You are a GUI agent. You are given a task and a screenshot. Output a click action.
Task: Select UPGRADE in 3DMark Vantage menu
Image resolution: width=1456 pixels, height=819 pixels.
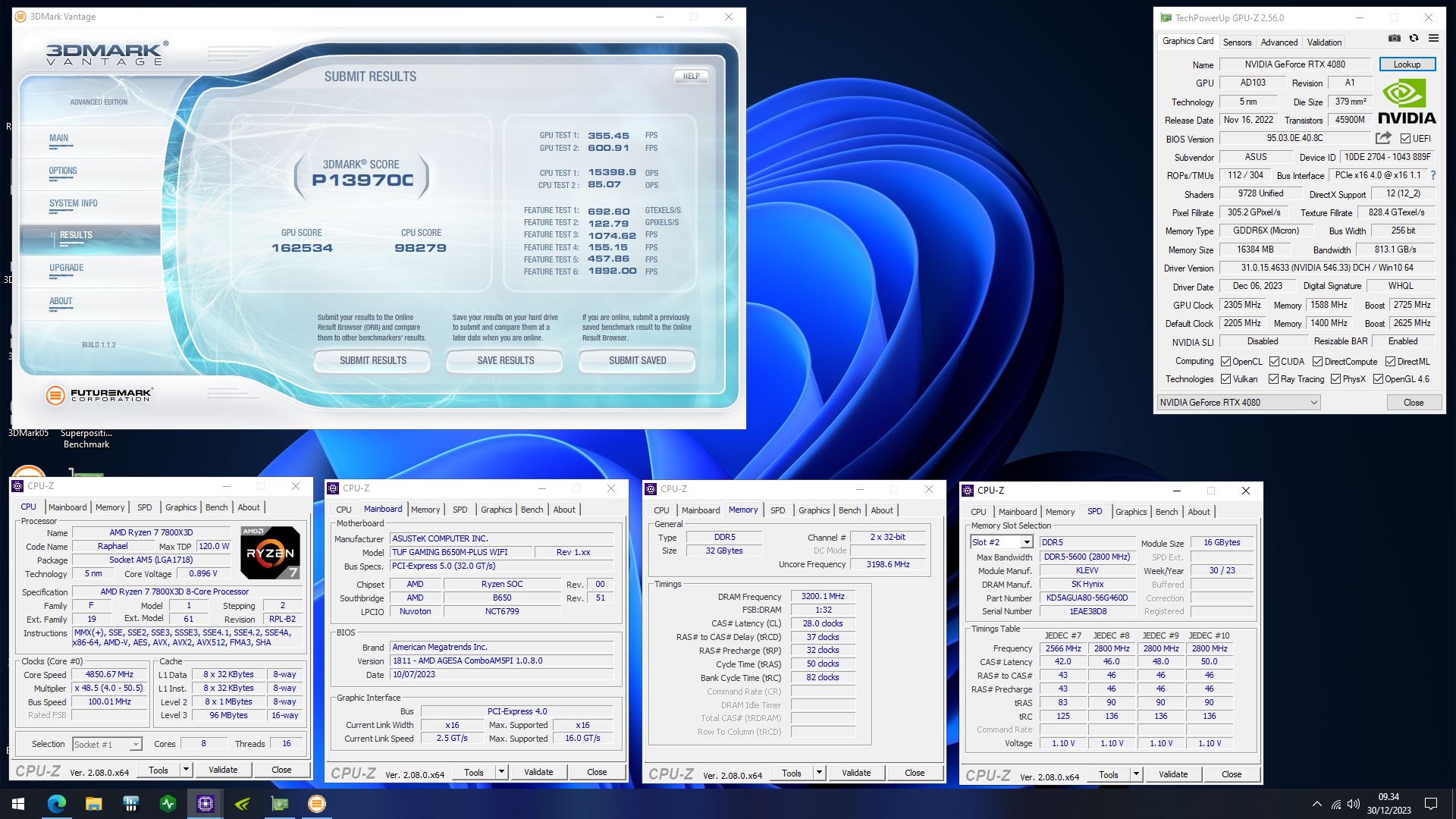click(x=66, y=268)
